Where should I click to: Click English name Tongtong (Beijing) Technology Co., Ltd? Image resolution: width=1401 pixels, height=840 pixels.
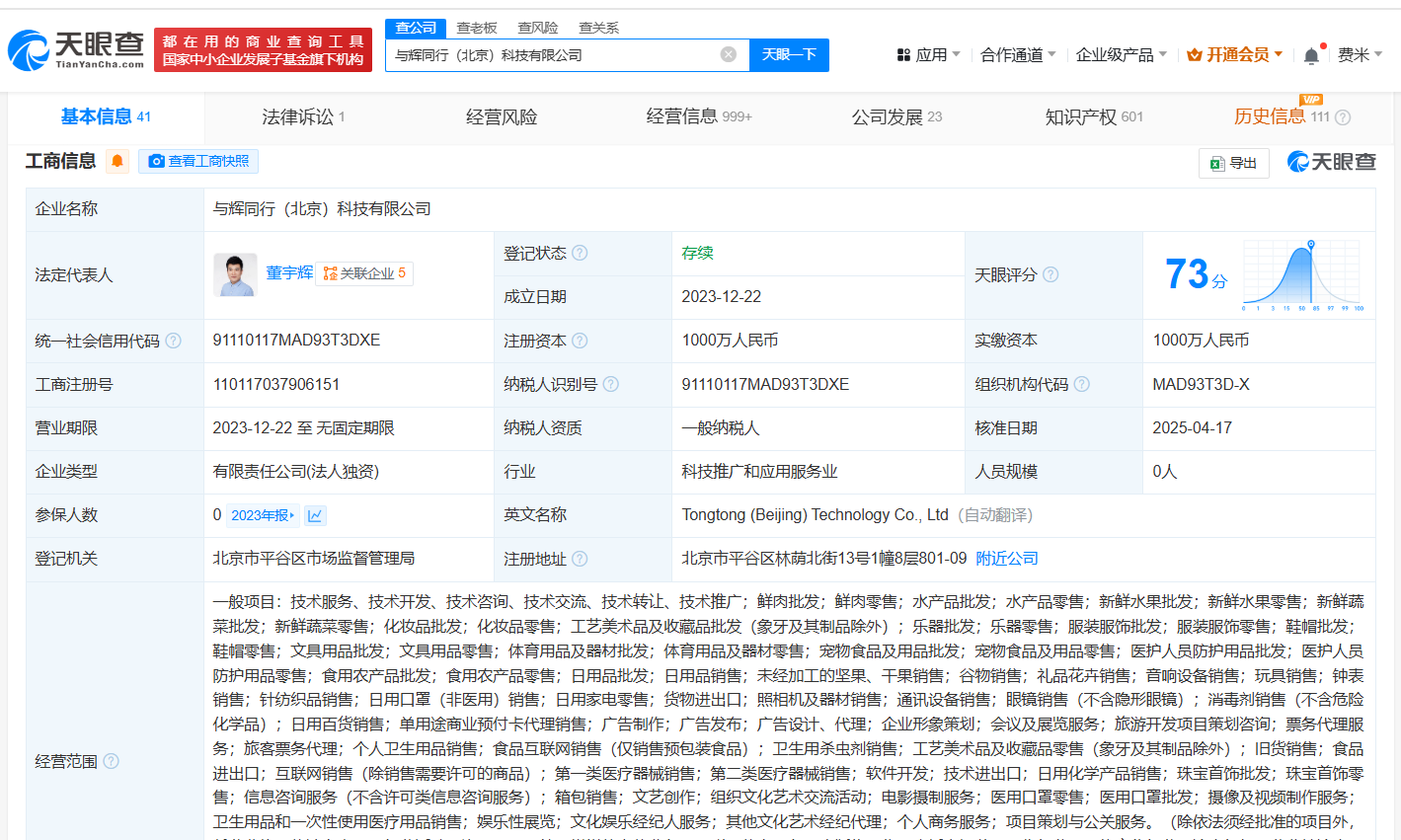(x=815, y=515)
